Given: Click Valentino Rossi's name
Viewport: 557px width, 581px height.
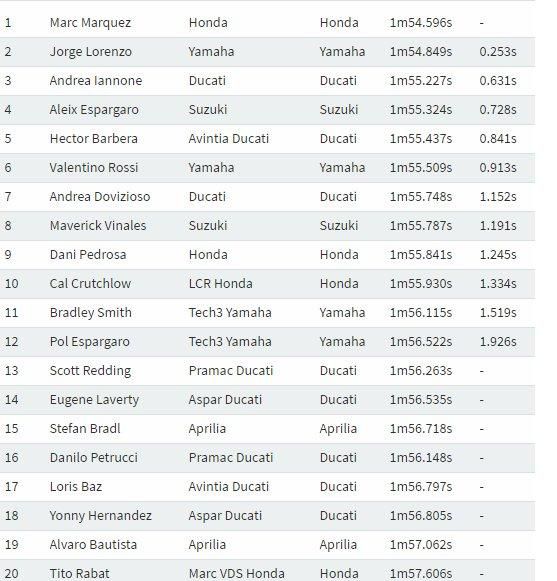Looking at the screenshot, I should 94,167.
